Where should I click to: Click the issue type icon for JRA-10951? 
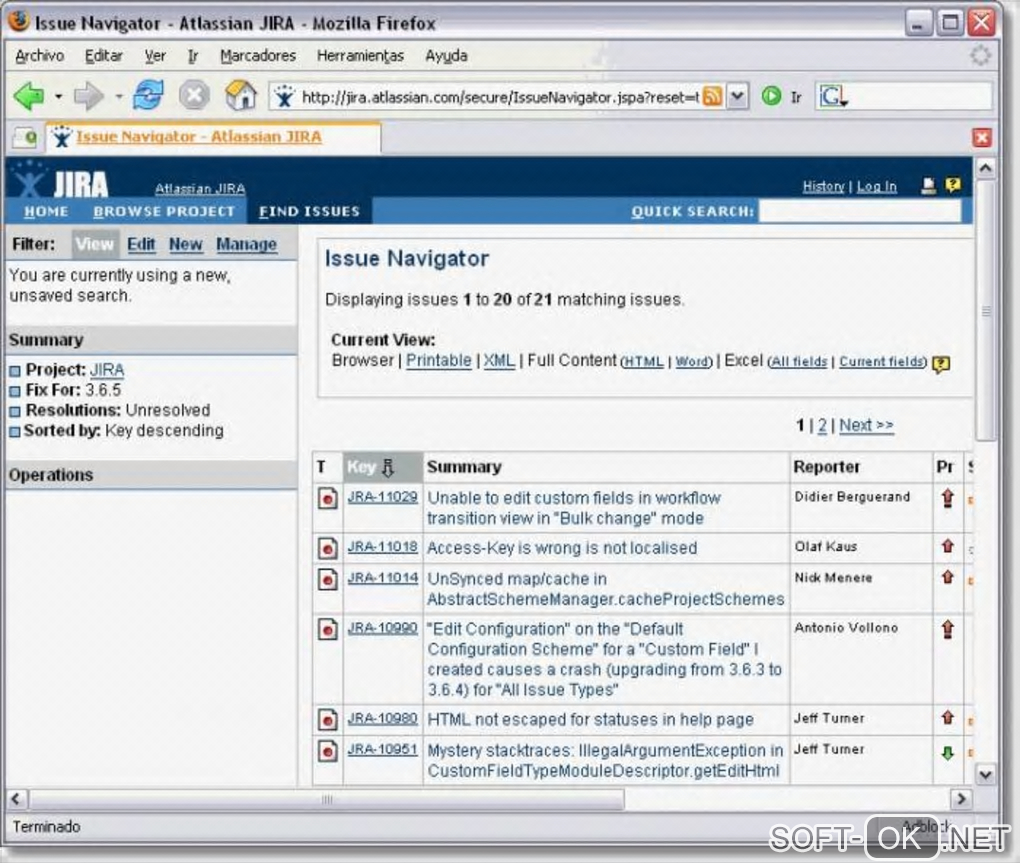327,750
